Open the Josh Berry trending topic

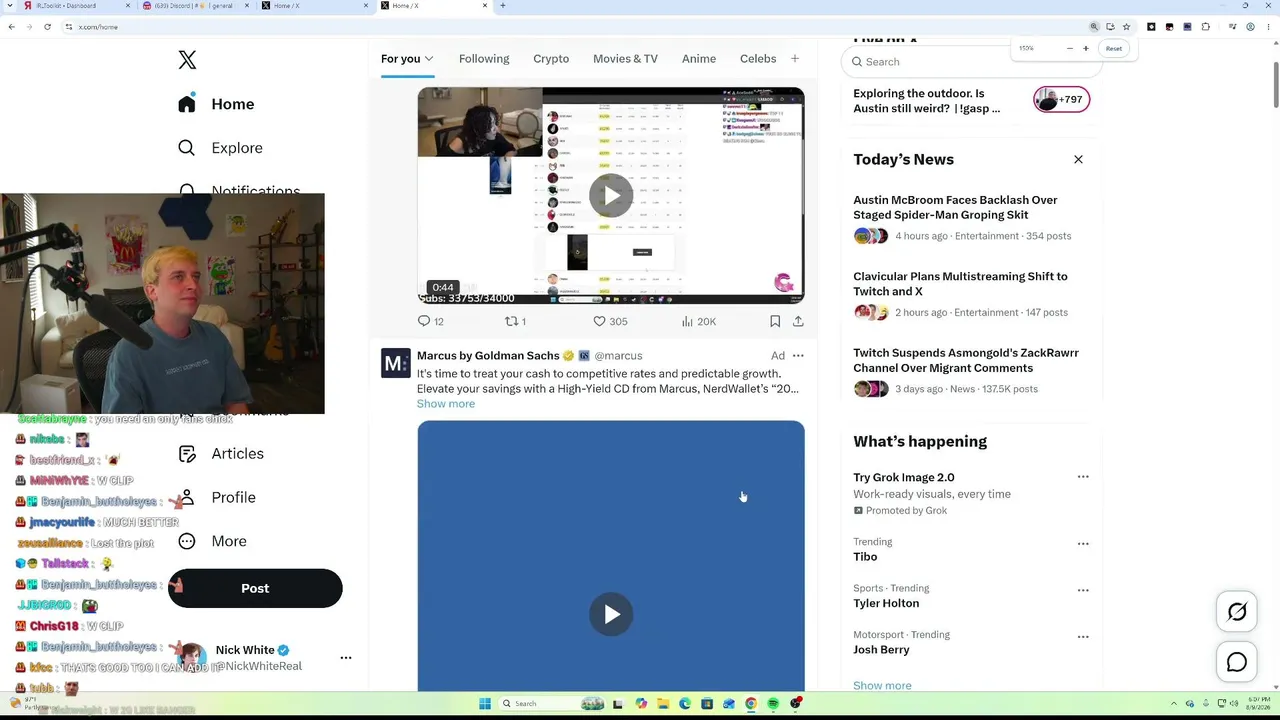tap(881, 650)
